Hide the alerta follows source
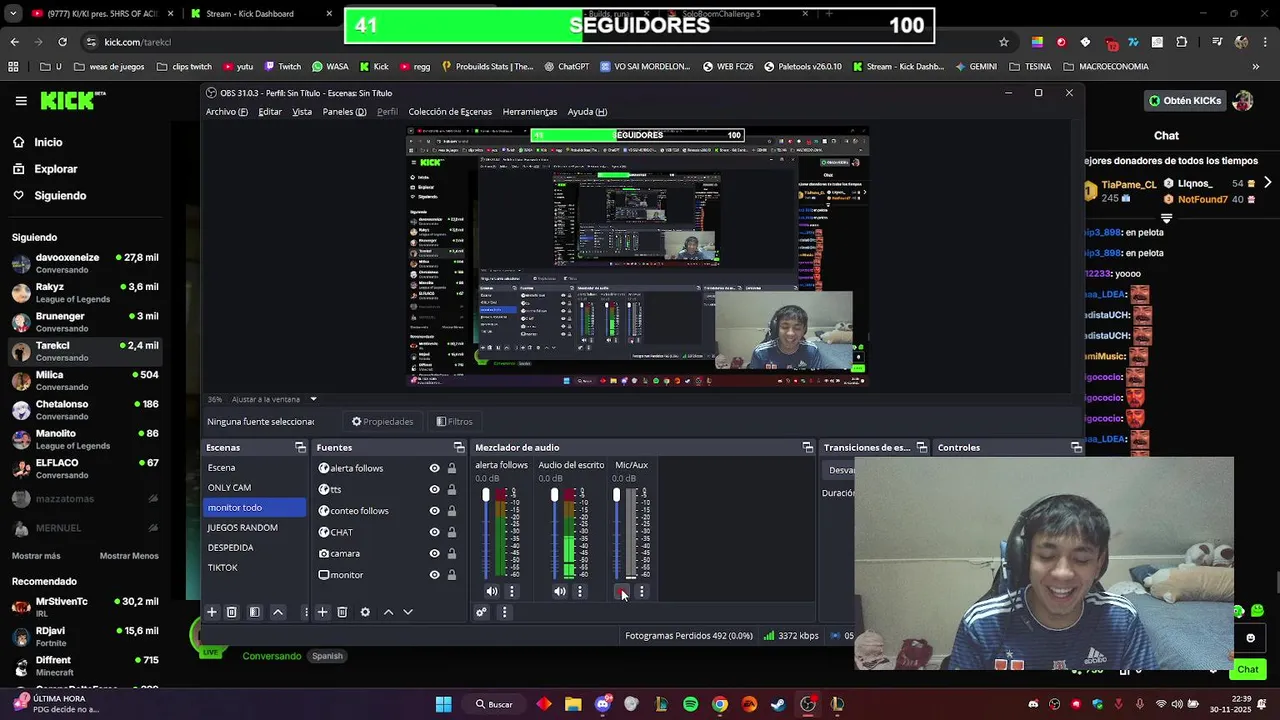 click(x=434, y=468)
